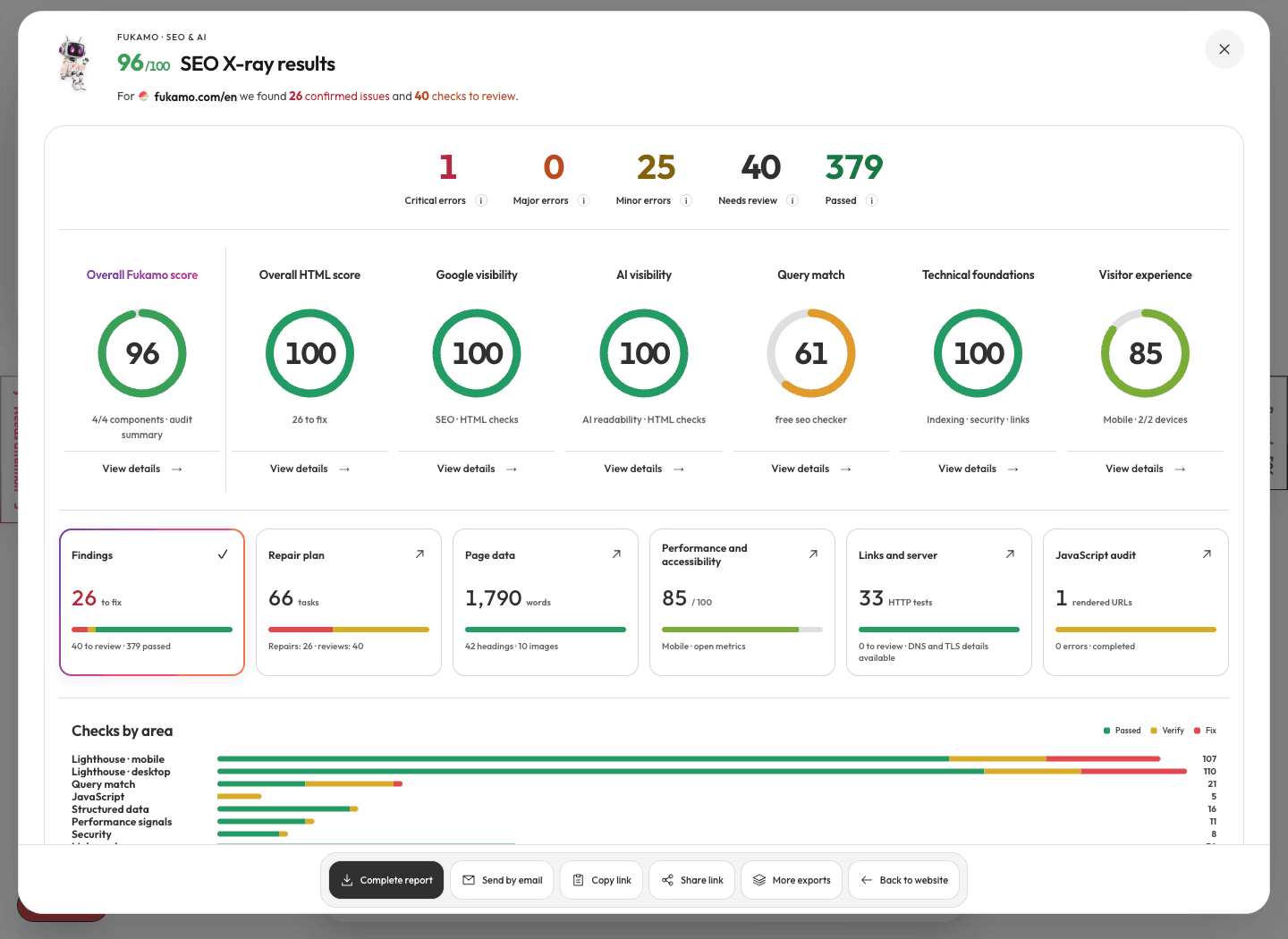Click the 40 checks to review link

tap(465, 96)
